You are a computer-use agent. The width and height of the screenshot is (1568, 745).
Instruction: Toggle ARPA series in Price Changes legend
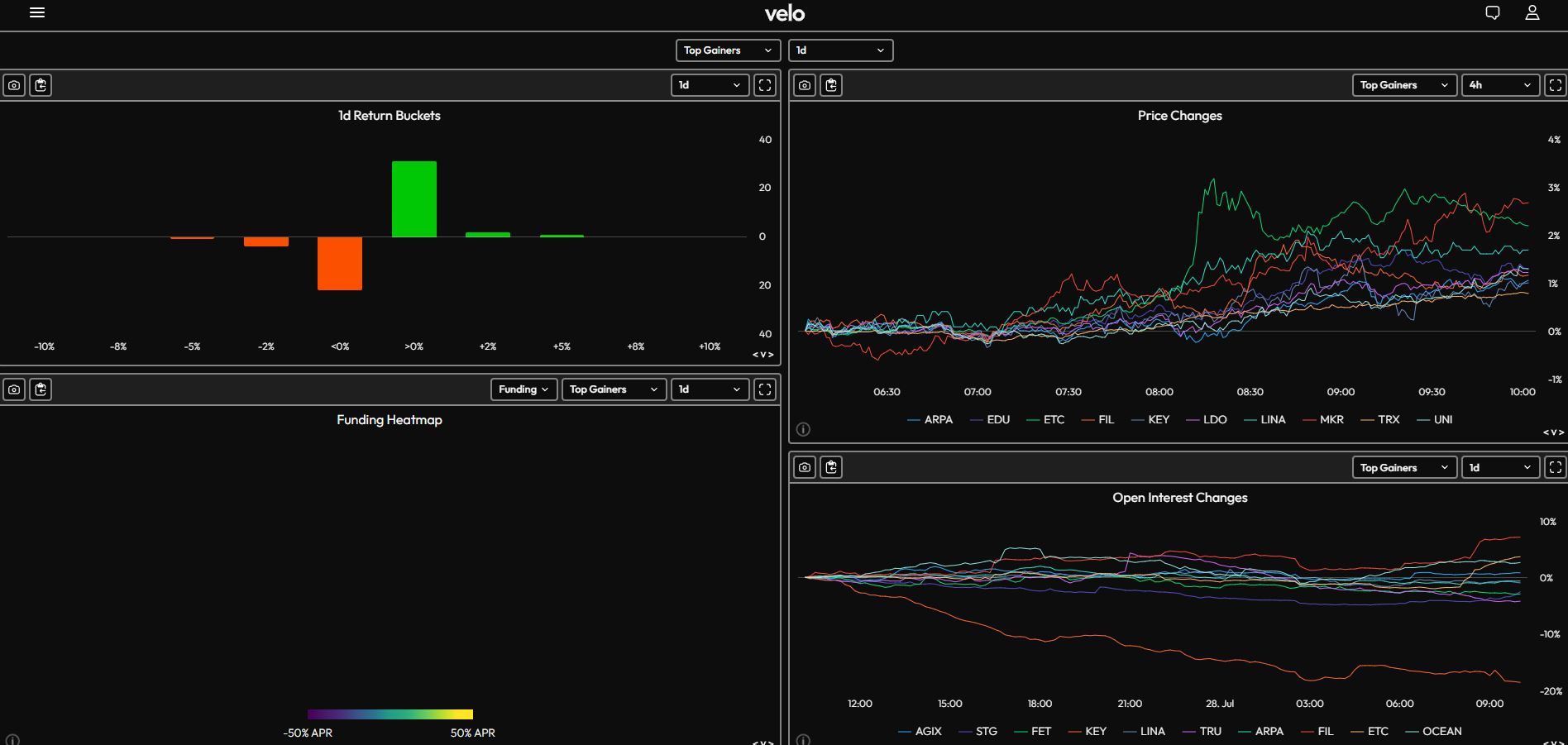coord(930,420)
